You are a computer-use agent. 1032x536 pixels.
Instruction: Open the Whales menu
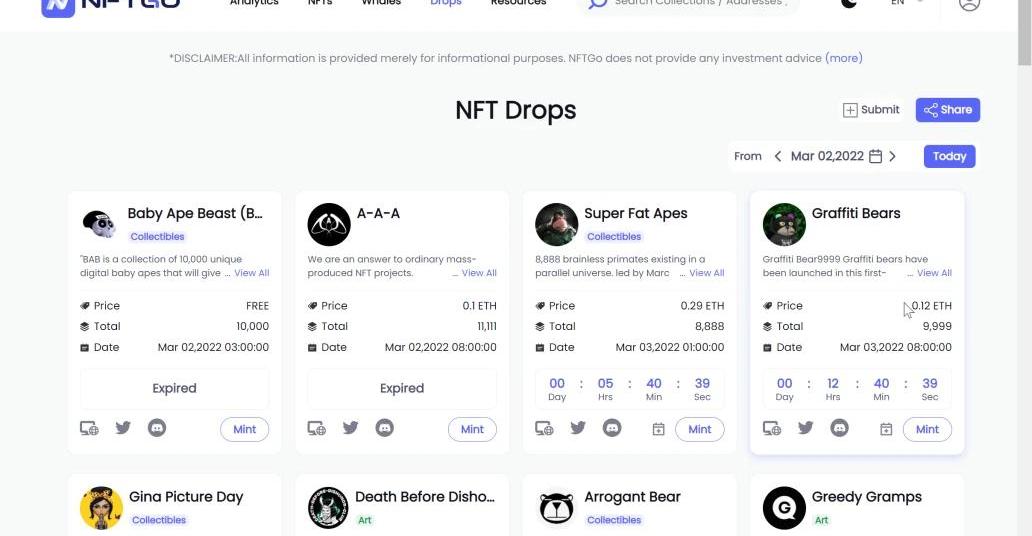pos(381,3)
